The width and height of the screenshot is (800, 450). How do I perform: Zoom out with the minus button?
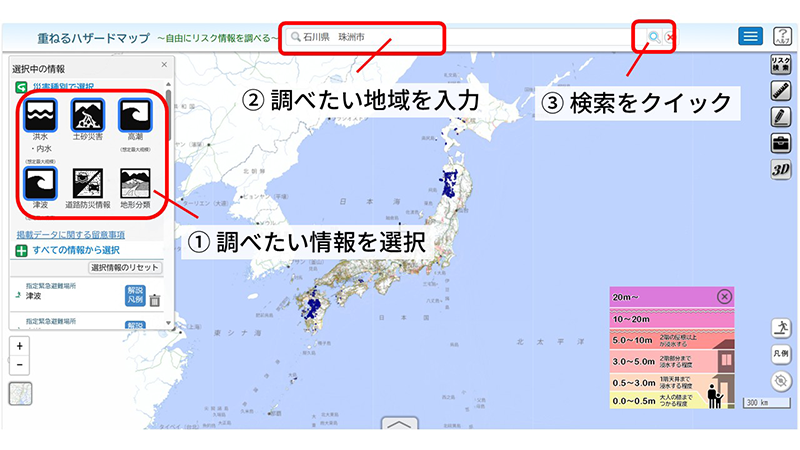(x=19, y=365)
